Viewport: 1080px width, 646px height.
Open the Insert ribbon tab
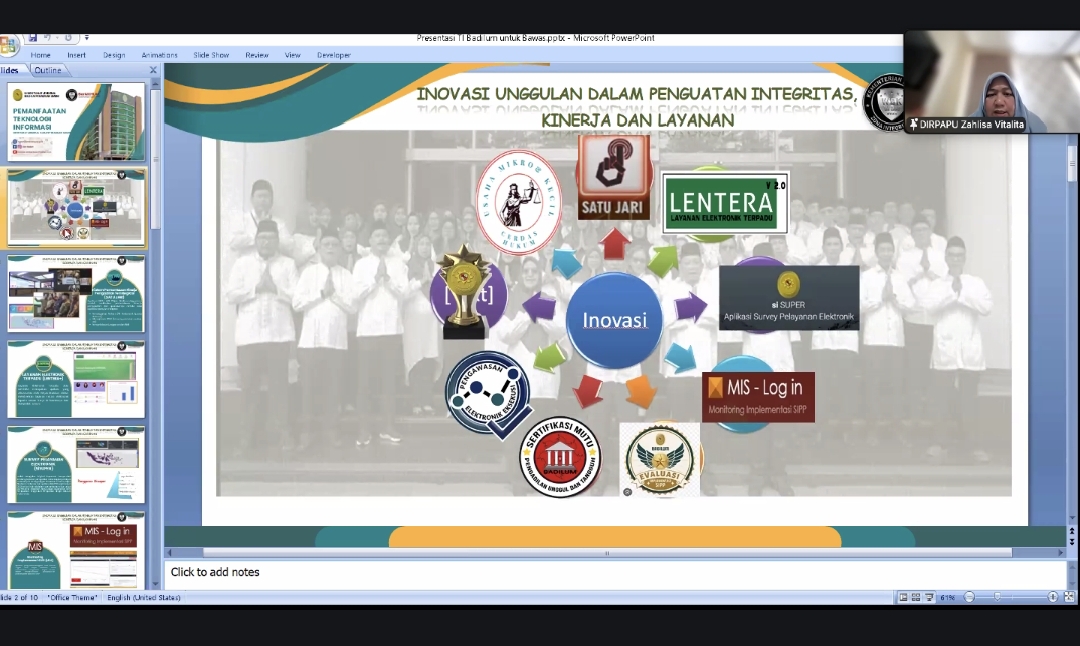[x=76, y=55]
